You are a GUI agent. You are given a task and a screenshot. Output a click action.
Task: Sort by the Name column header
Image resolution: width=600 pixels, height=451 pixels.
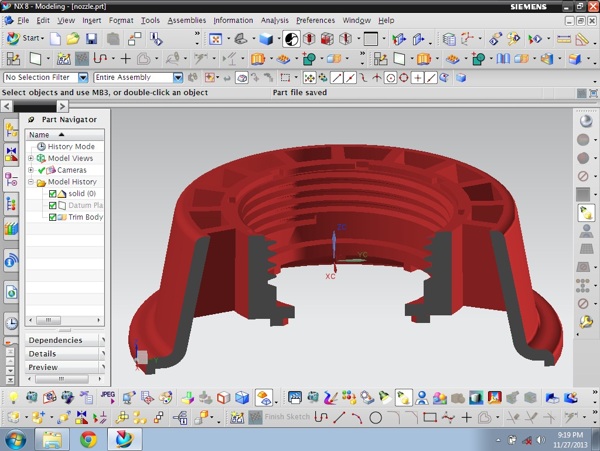click(65, 135)
